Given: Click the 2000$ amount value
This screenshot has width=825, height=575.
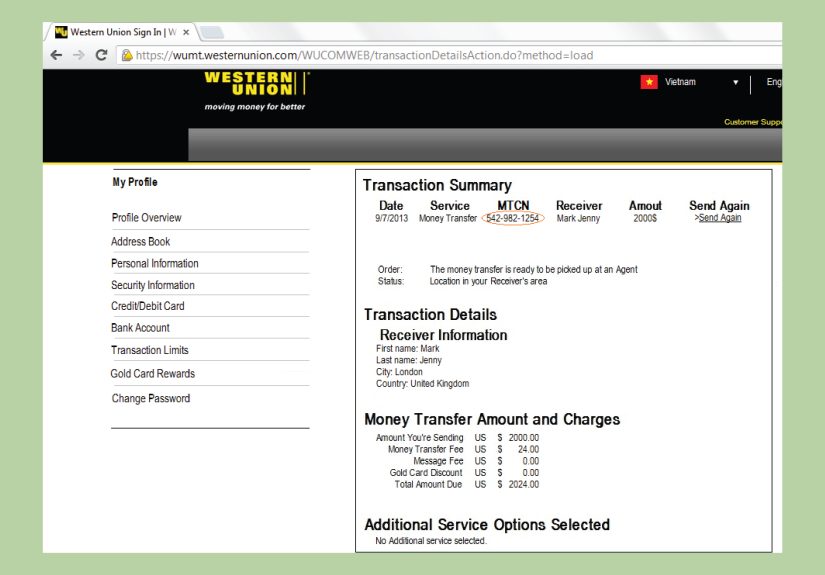Looking at the screenshot, I should point(645,218).
